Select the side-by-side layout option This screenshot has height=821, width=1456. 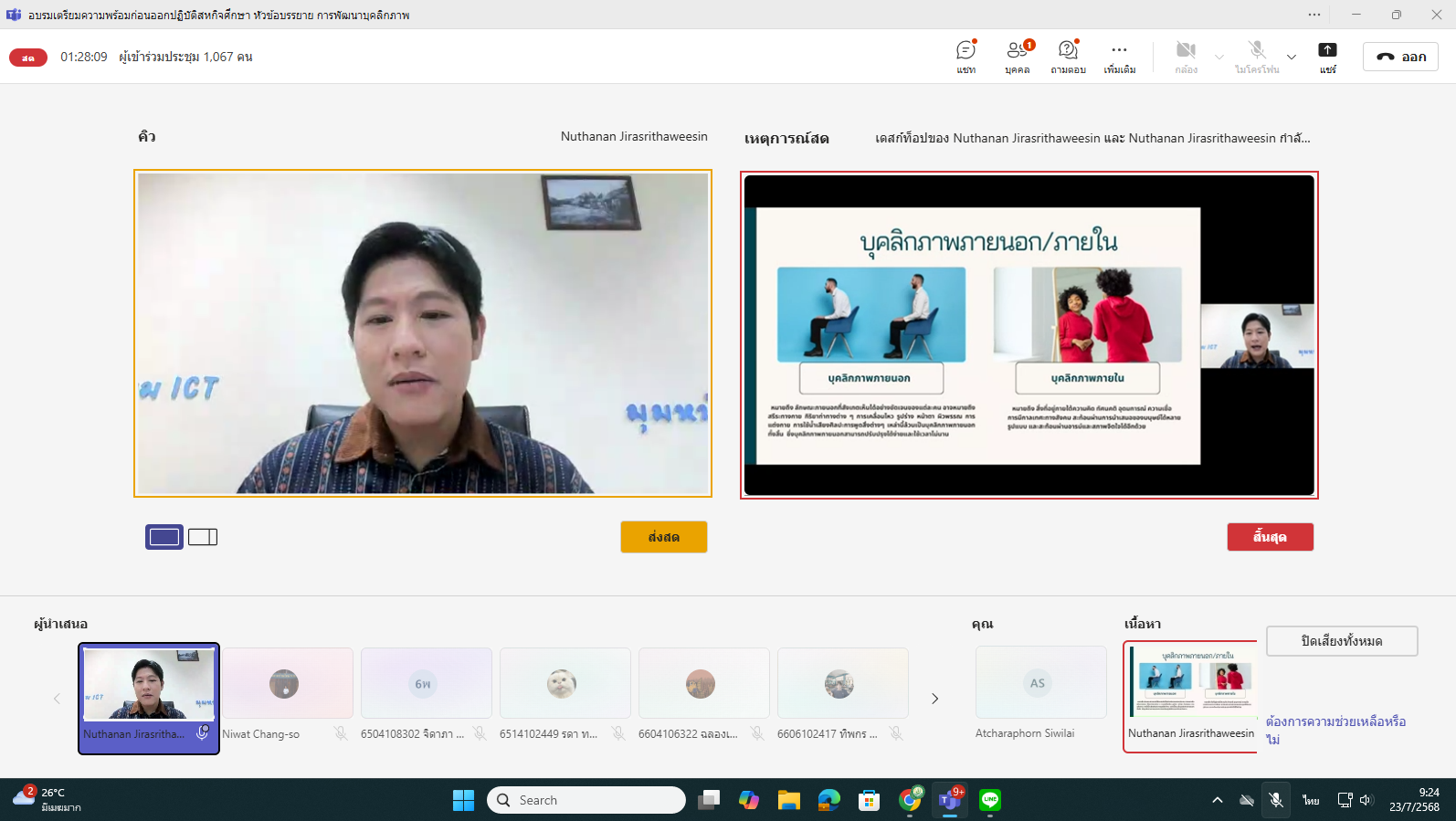click(x=203, y=537)
